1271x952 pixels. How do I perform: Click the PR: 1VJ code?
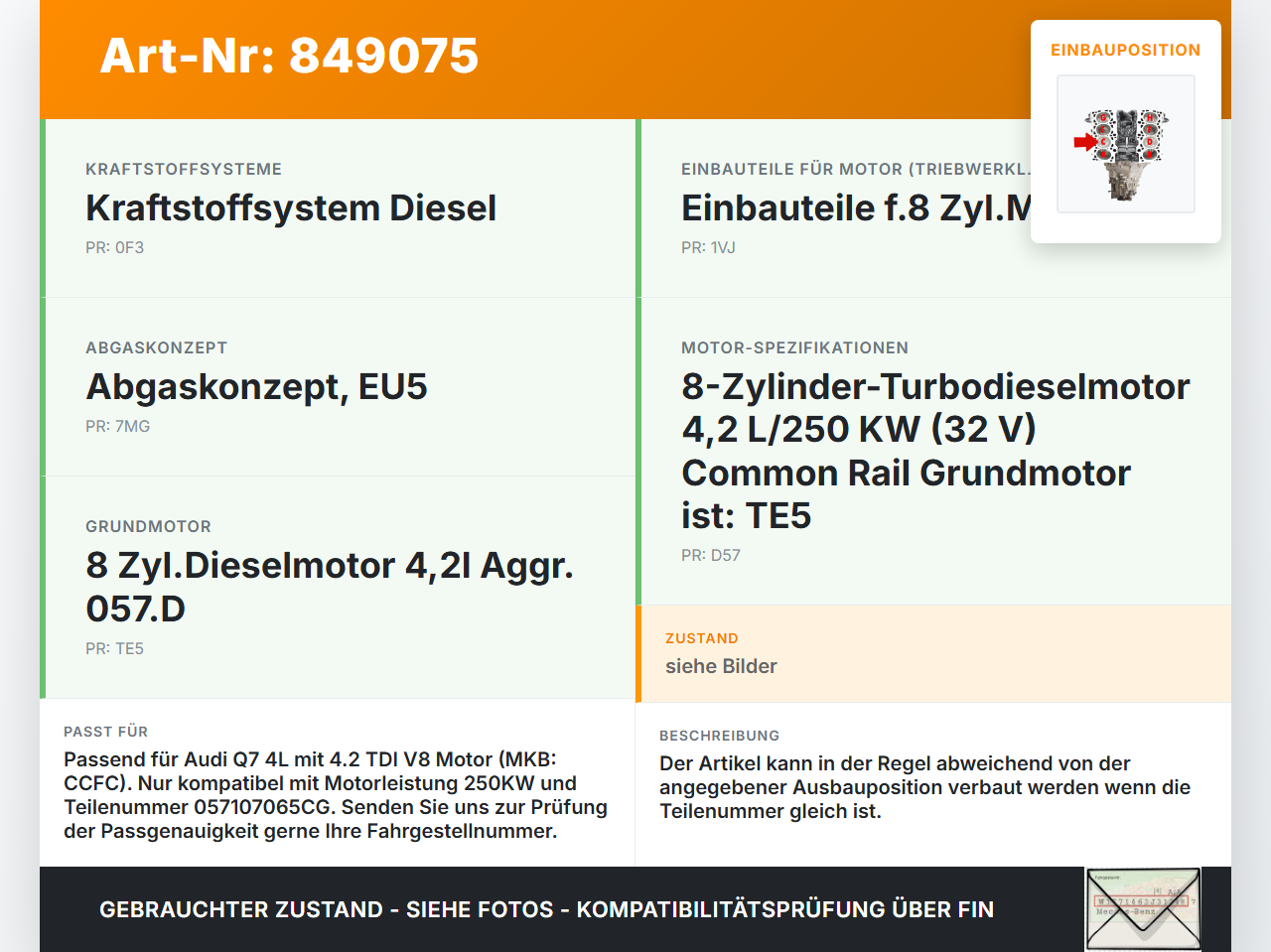708,248
